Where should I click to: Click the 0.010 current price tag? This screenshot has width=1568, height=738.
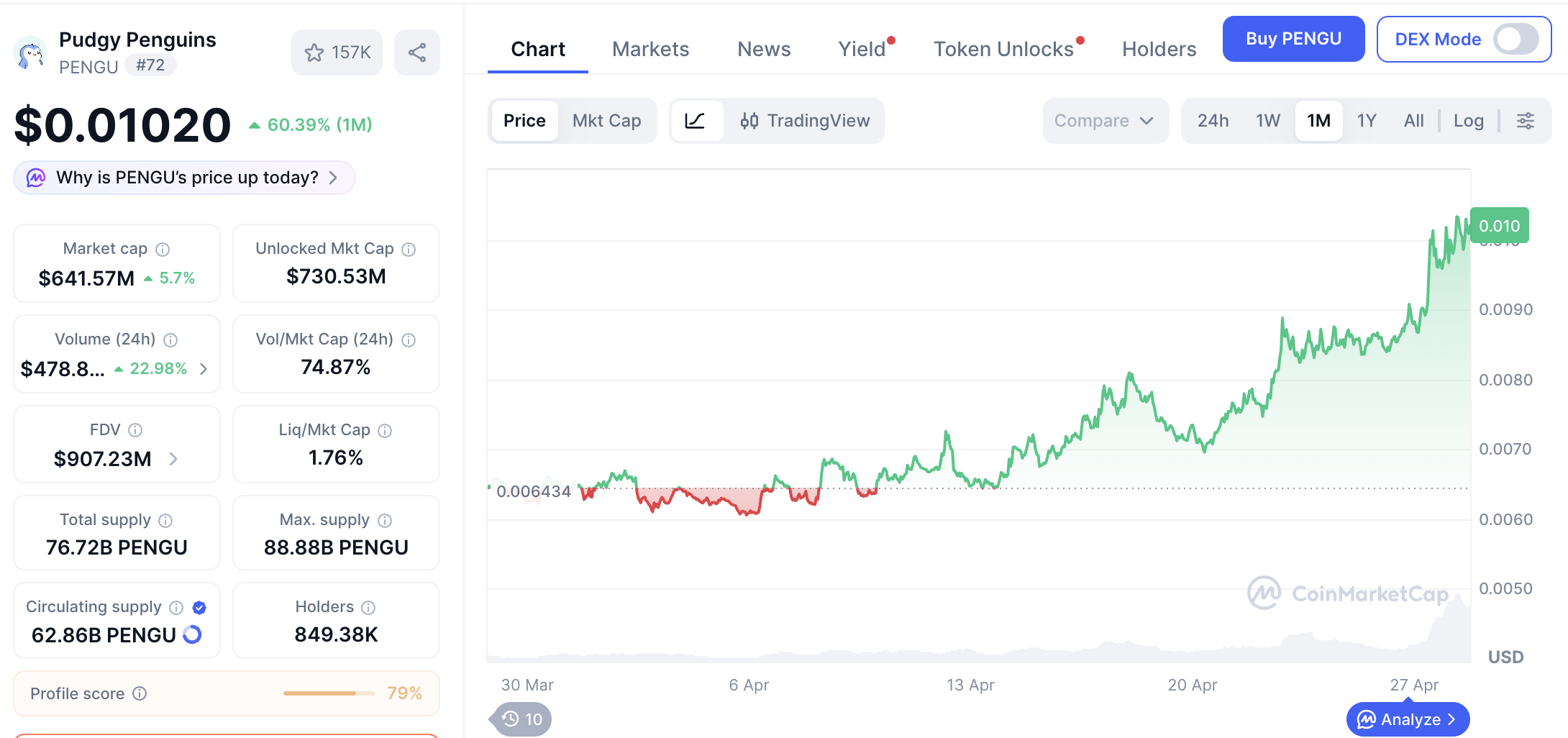tap(1499, 226)
